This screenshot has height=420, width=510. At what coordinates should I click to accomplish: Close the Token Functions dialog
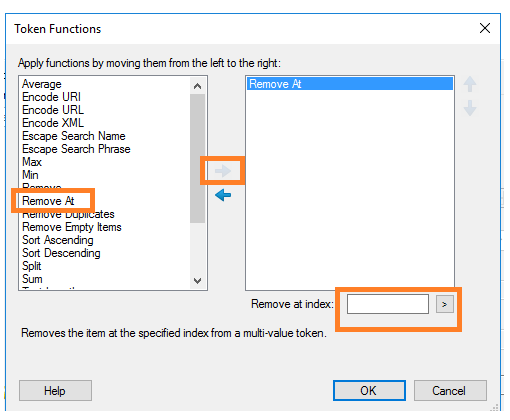485,28
